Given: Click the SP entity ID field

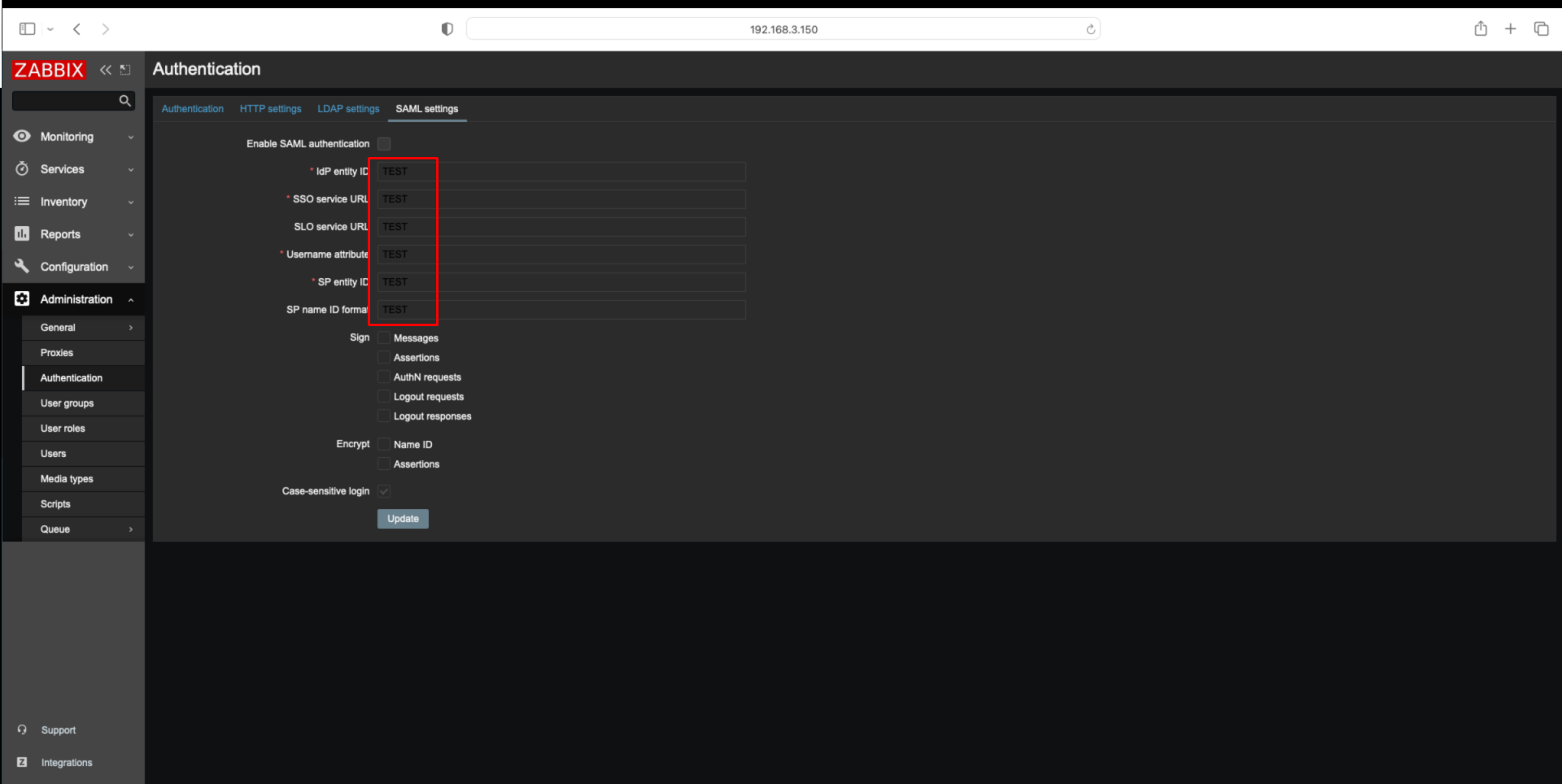Looking at the screenshot, I should (561, 282).
